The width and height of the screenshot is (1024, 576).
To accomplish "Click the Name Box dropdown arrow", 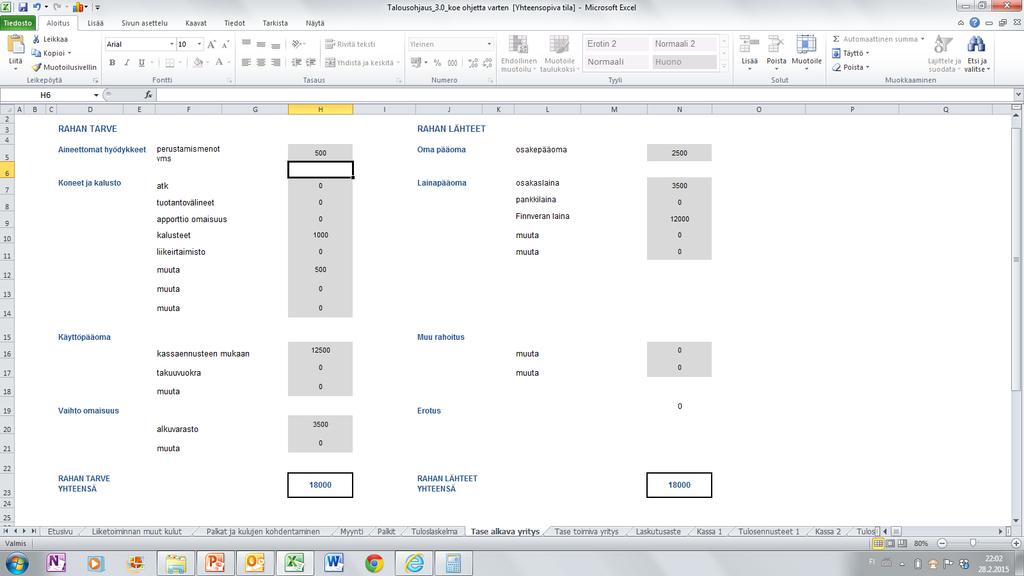I will (x=96, y=95).
